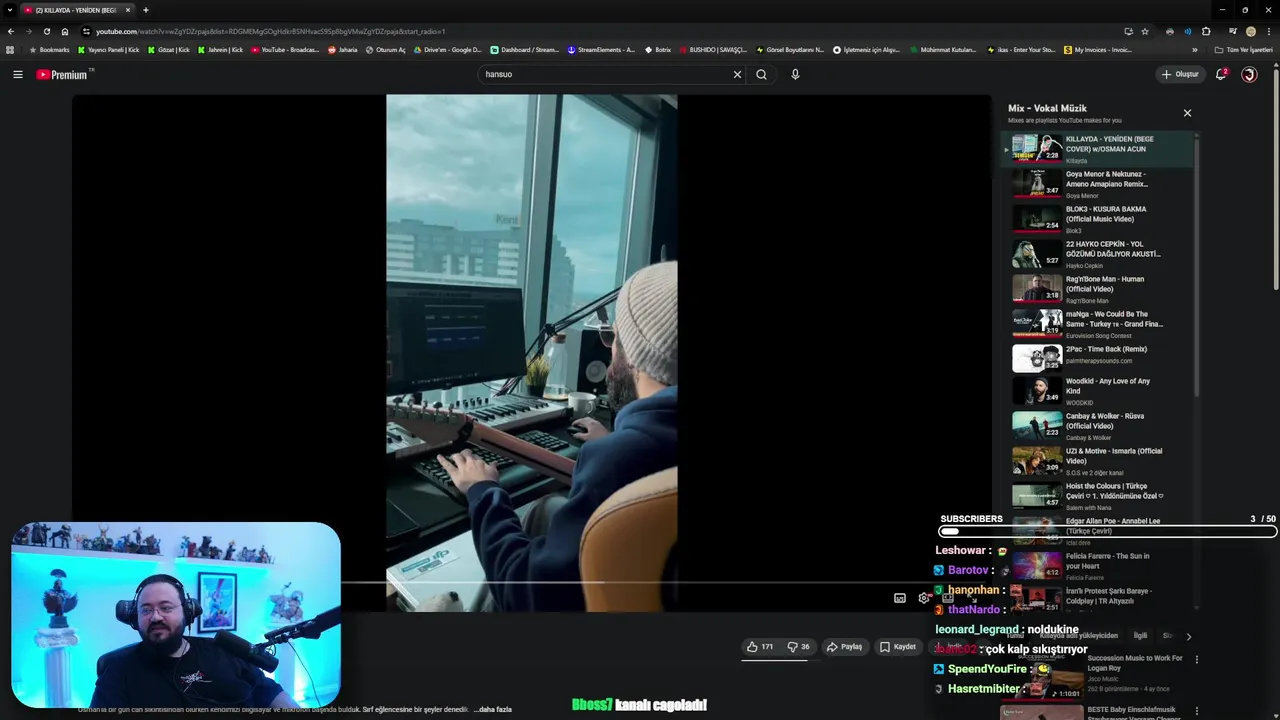
Task: Open YouTube notifications bell
Action: [x=1221, y=74]
